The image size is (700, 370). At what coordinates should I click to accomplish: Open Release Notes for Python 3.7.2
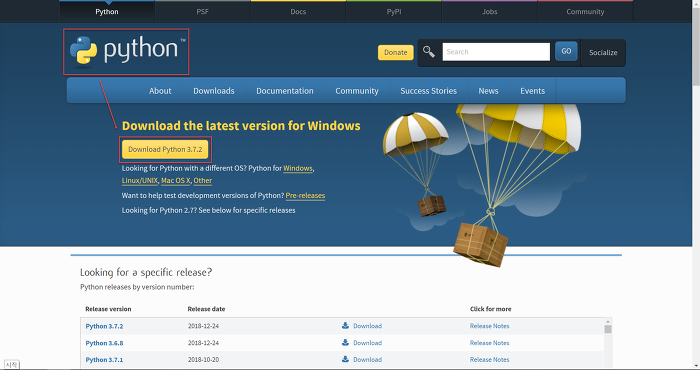pos(489,326)
